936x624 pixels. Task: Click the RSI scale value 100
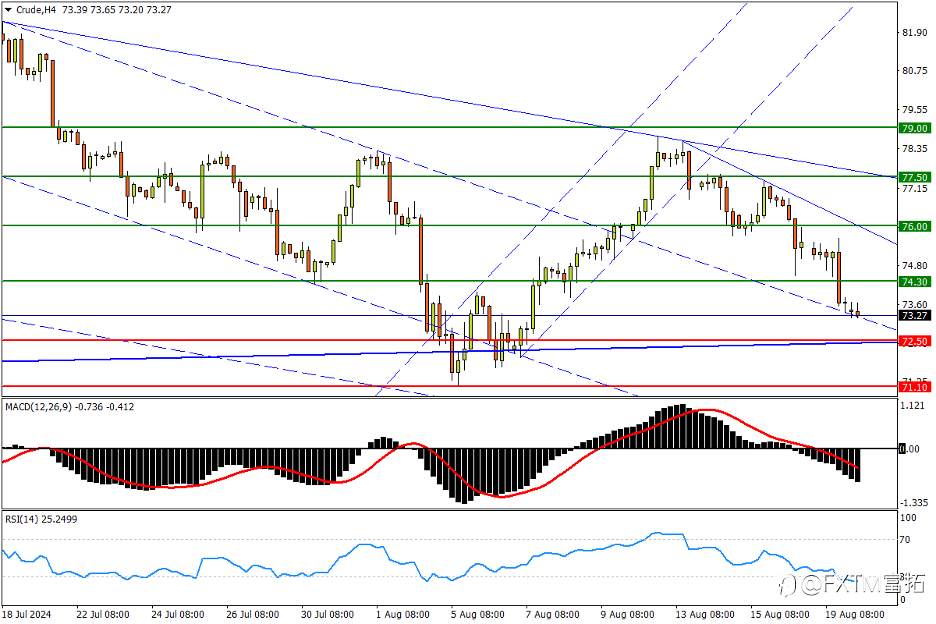click(x=908, y=518)
